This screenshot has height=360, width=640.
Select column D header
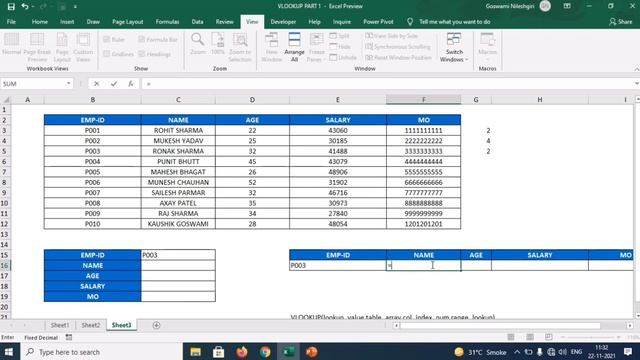252,100
